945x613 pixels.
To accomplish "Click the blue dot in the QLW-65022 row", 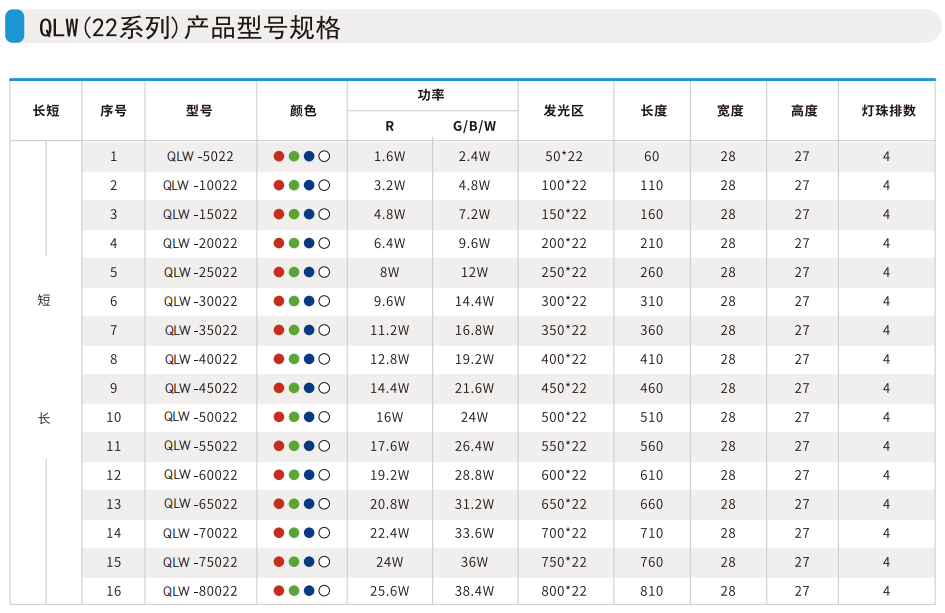I will 309,505.
